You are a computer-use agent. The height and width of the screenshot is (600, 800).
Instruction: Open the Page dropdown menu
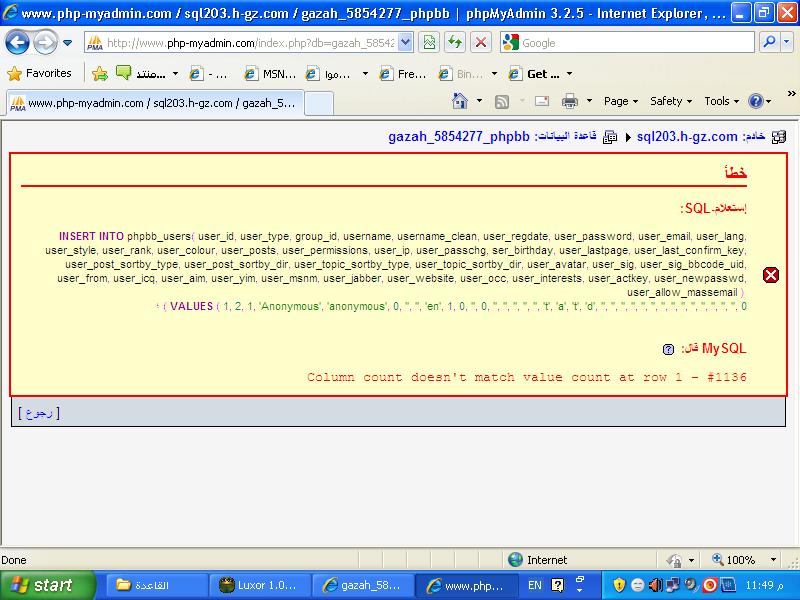coord(621,101)
